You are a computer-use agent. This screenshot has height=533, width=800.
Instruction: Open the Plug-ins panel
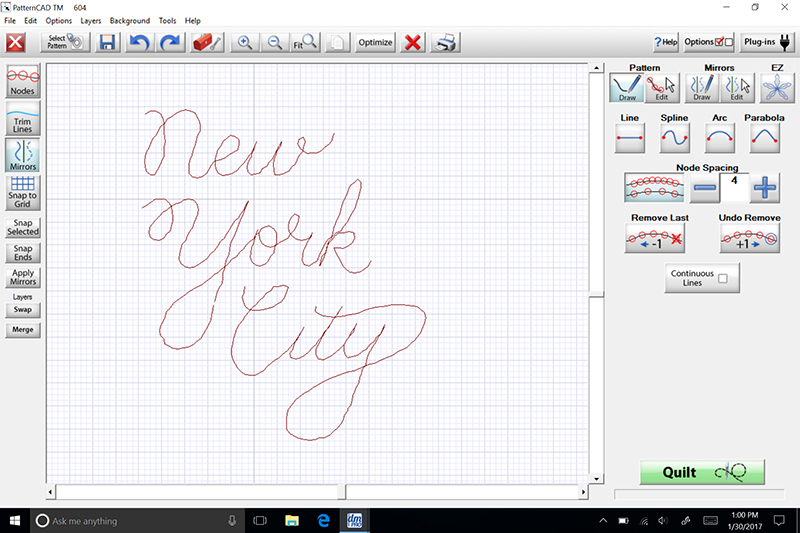pos(767,42)
